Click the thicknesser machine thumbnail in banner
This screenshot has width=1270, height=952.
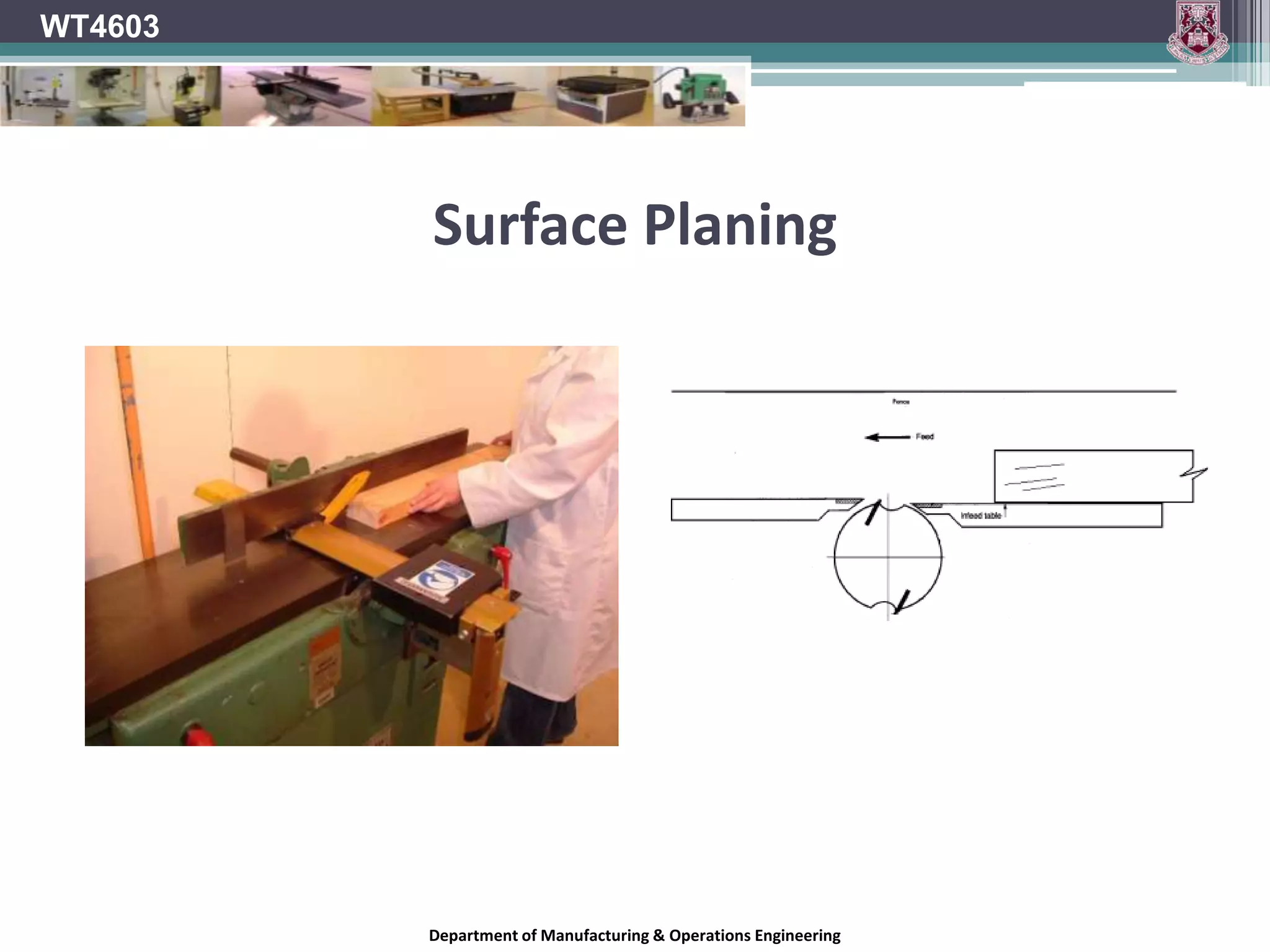600,96
